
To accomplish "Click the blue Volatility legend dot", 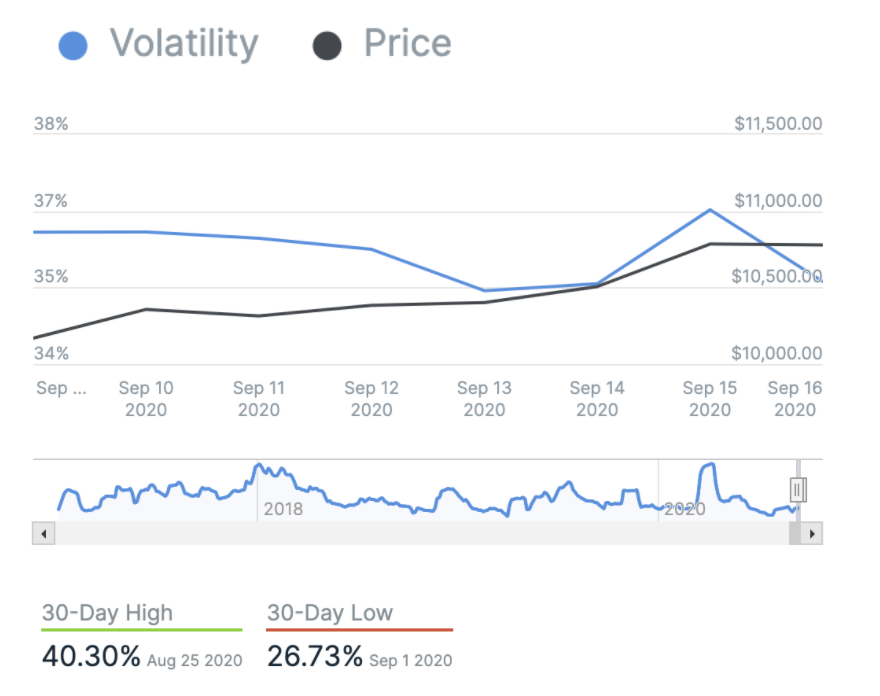I will pyautogui.click(x=73, y=45).
